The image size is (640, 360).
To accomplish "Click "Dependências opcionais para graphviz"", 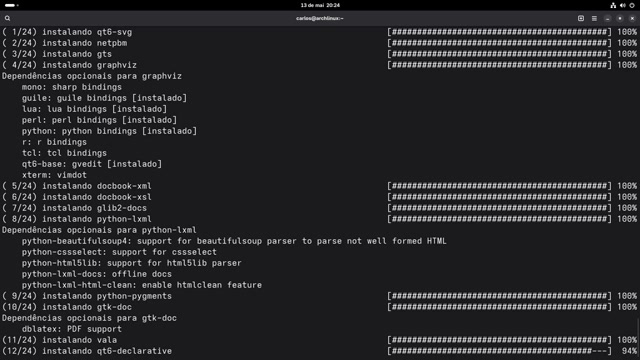I will 92,76.
